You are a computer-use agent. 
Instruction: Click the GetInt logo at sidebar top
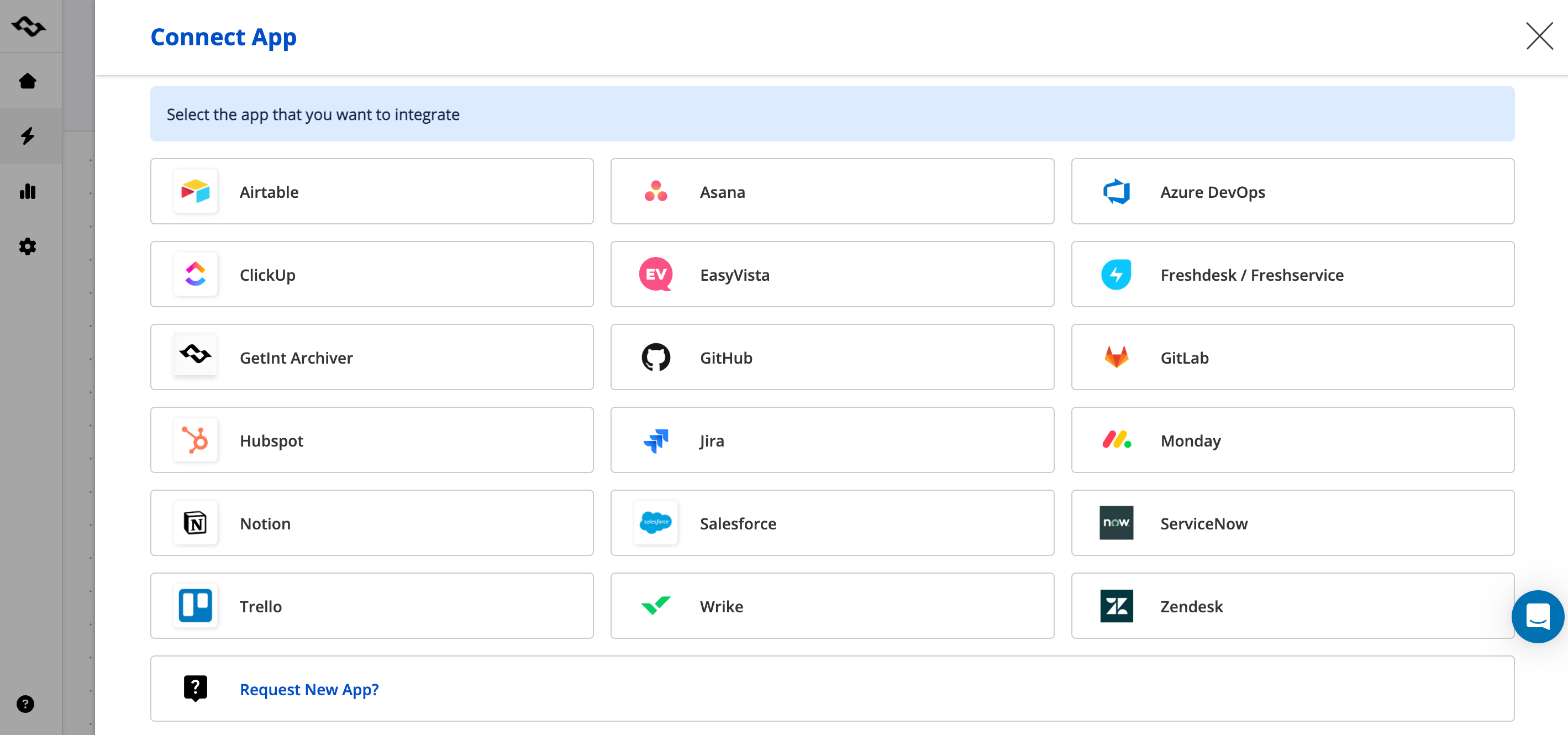[x=28, y=25]
